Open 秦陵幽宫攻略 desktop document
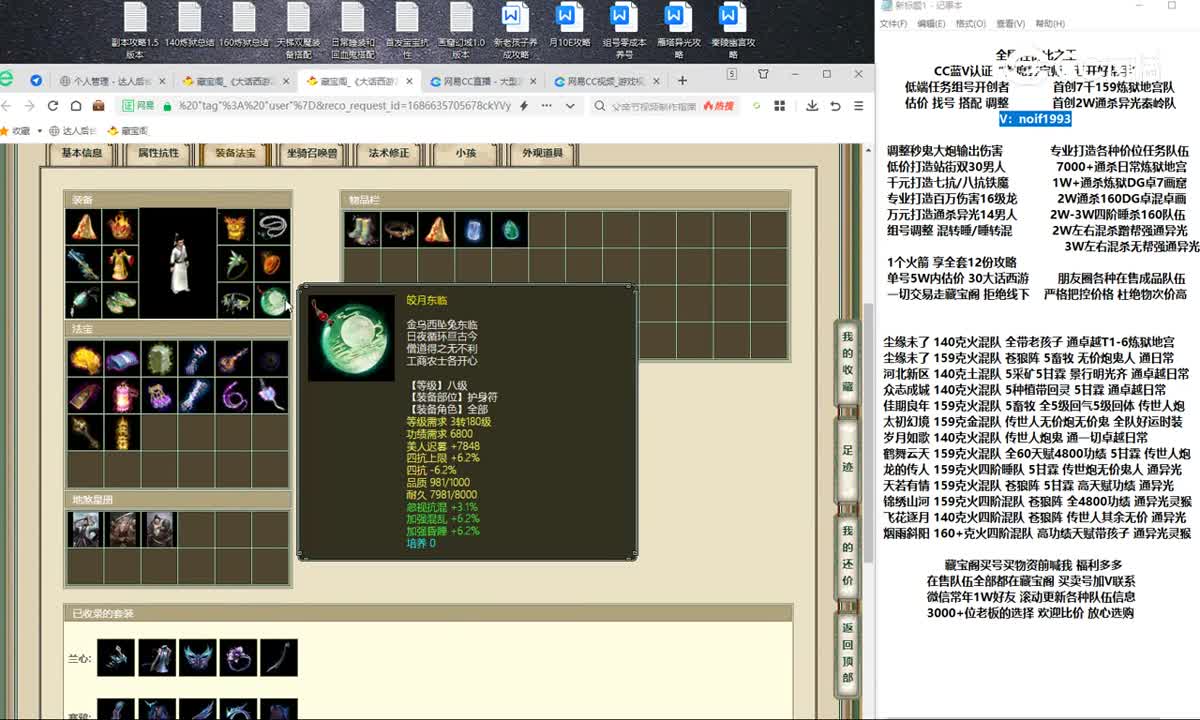This screenshot has width=1200, height=720. coord(733,30)
